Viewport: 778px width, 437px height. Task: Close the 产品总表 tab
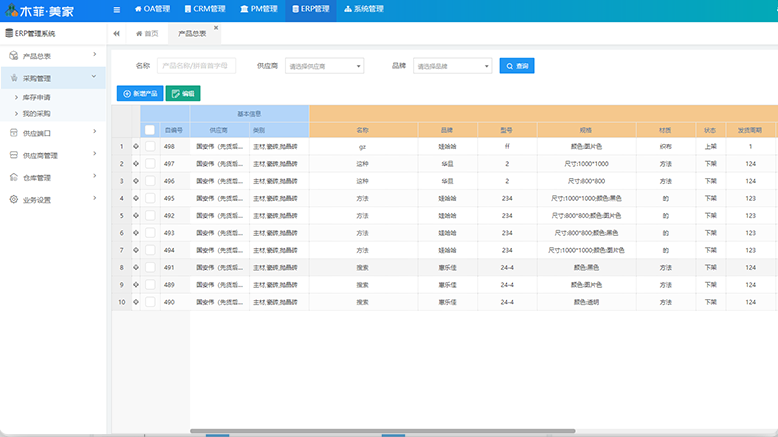(x=216, y=28)
